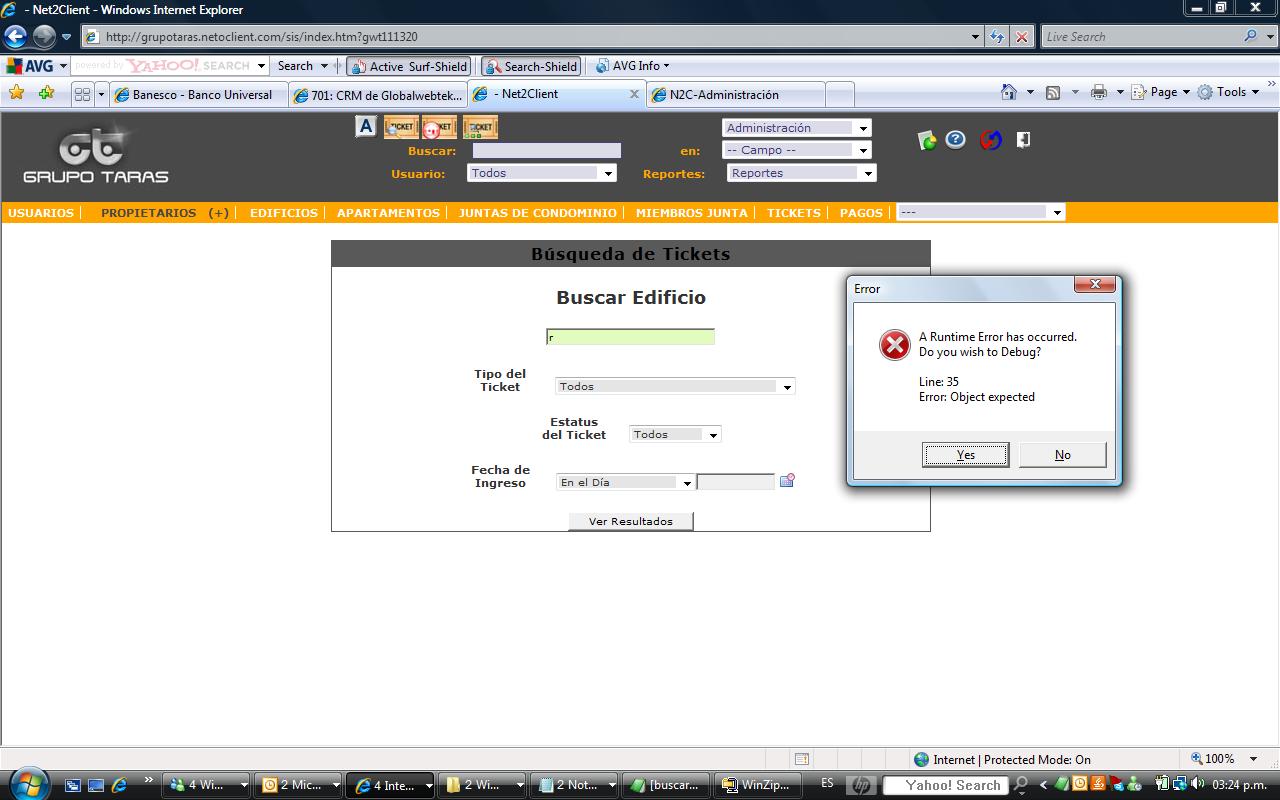
Task: Open the Fecha de Ingreso 'En el Día' dropdown
Action: (x=625, y=482)
